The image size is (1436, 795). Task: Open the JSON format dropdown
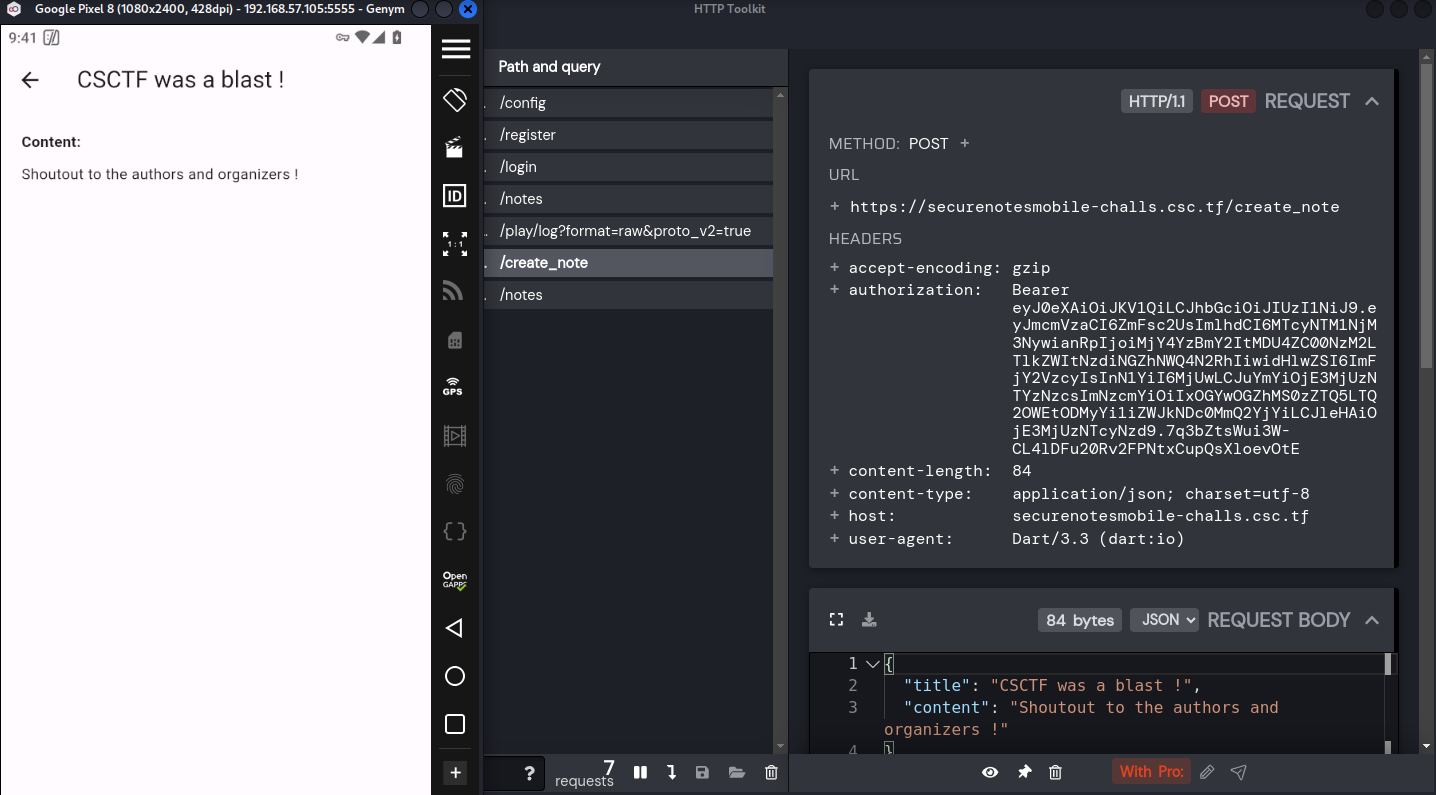[1164, 620]
